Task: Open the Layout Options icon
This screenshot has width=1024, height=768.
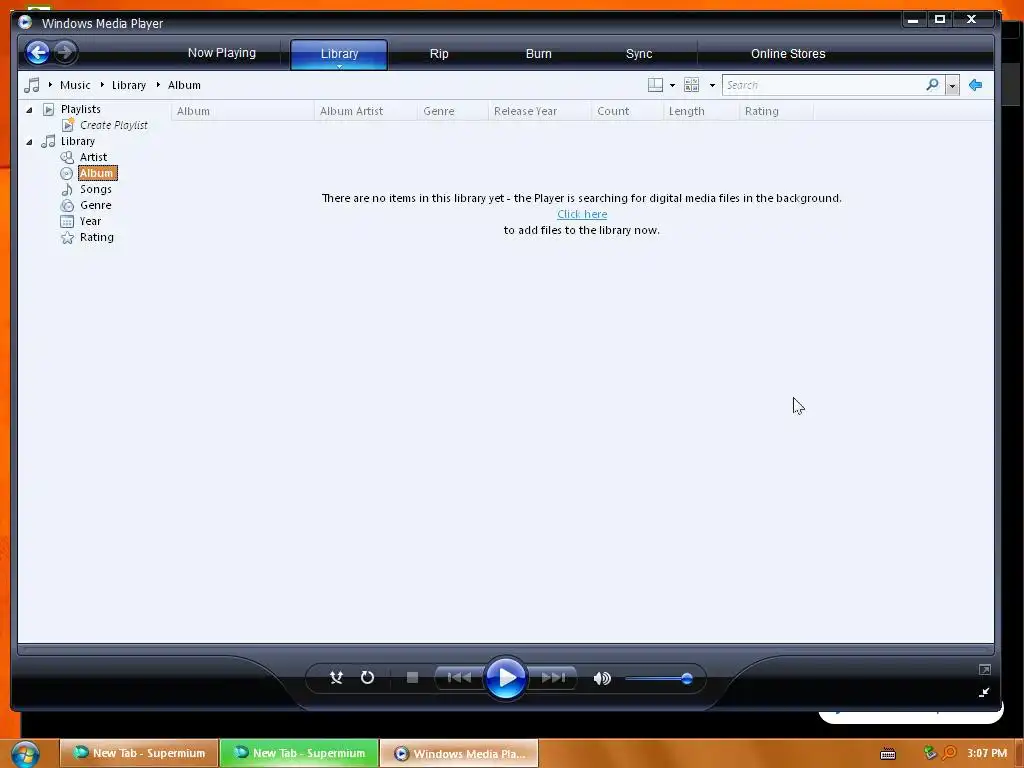Action: click(x=655, y=85)
